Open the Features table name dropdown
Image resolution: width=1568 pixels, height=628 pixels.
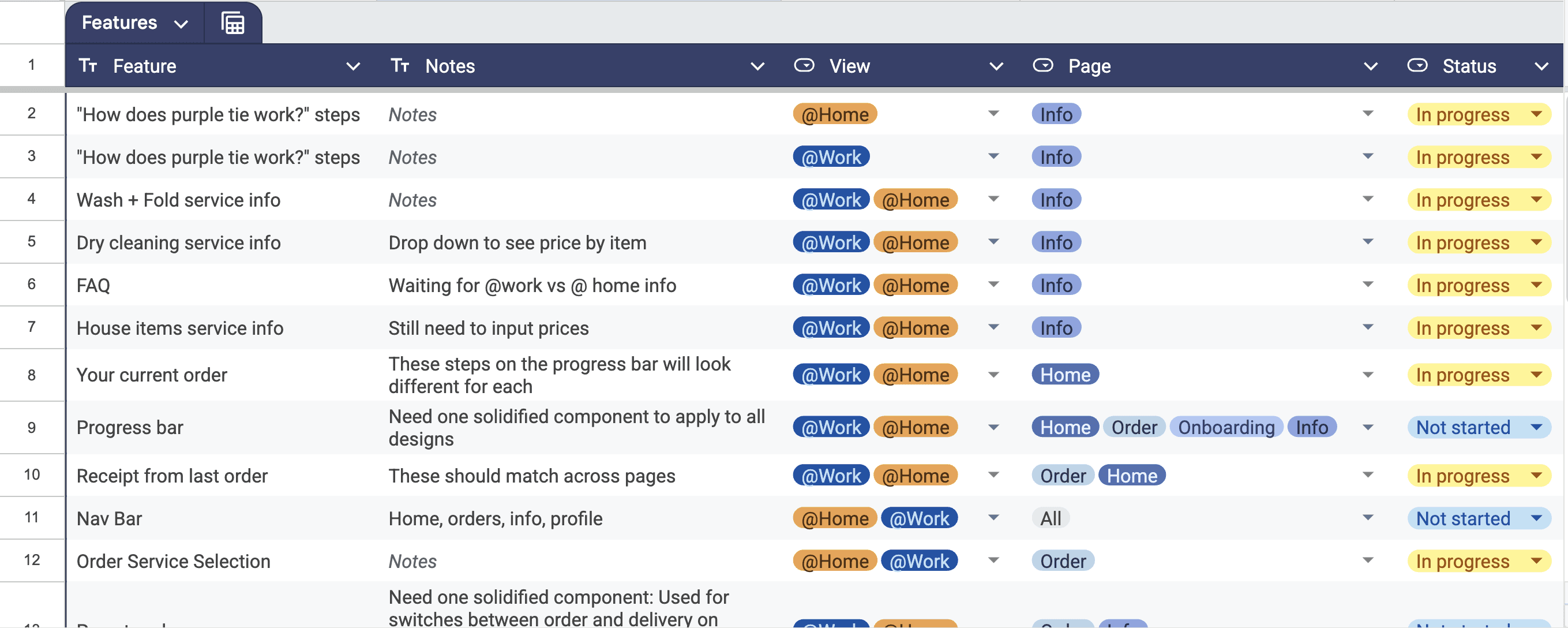181,24
